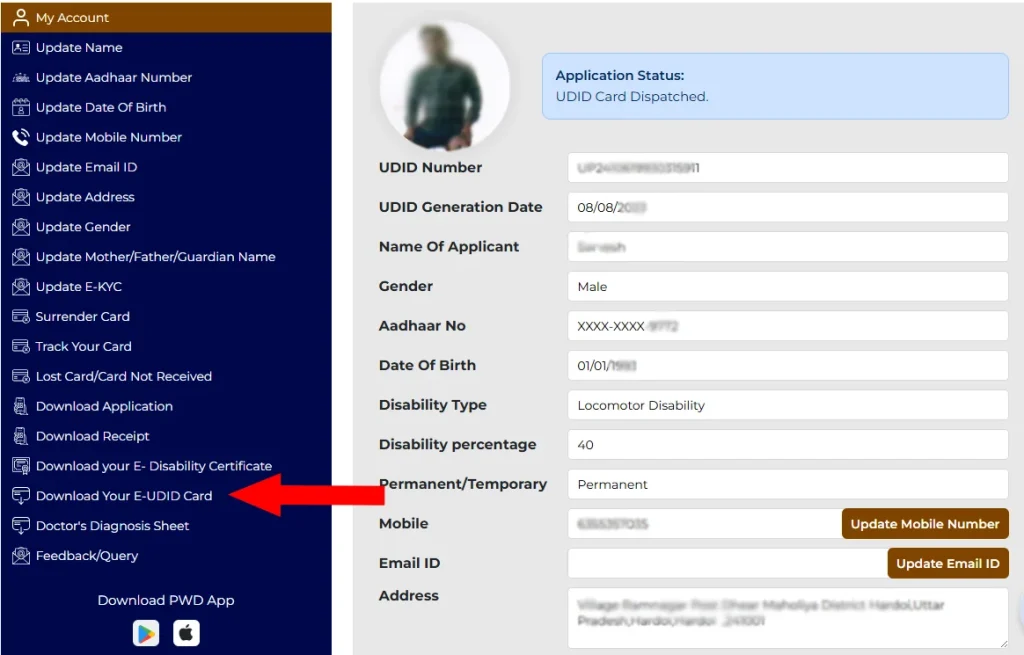Click the Update Name card icon

pos(21,47)
